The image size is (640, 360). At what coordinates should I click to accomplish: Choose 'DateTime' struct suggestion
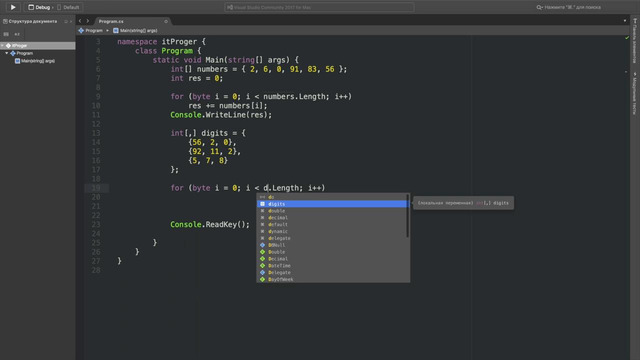332,266
